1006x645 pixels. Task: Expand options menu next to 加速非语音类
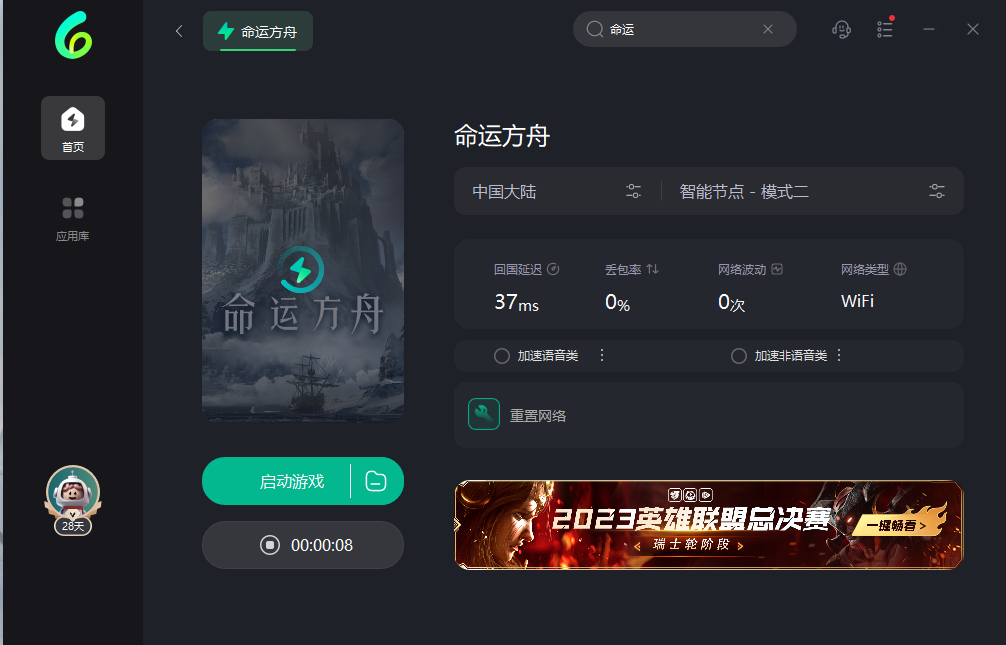(839, 355)
